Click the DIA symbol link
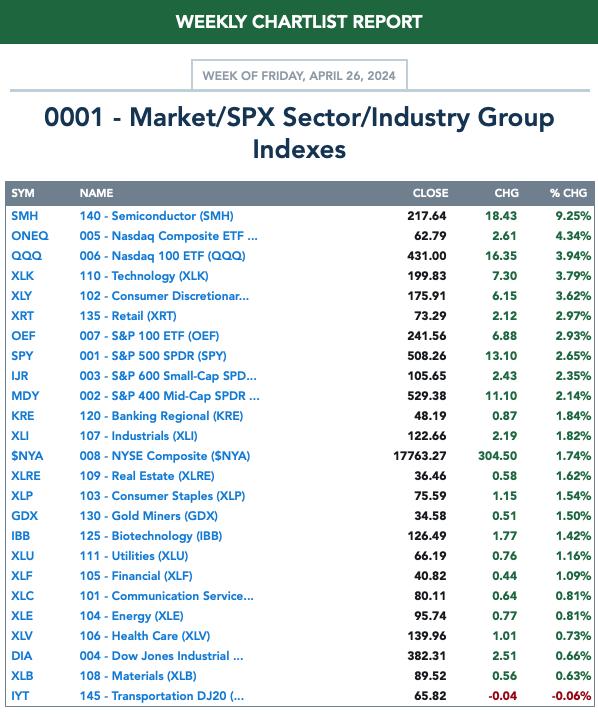This screenshot has height=714, width=598. pyautogui.click(x=21, y=656)
